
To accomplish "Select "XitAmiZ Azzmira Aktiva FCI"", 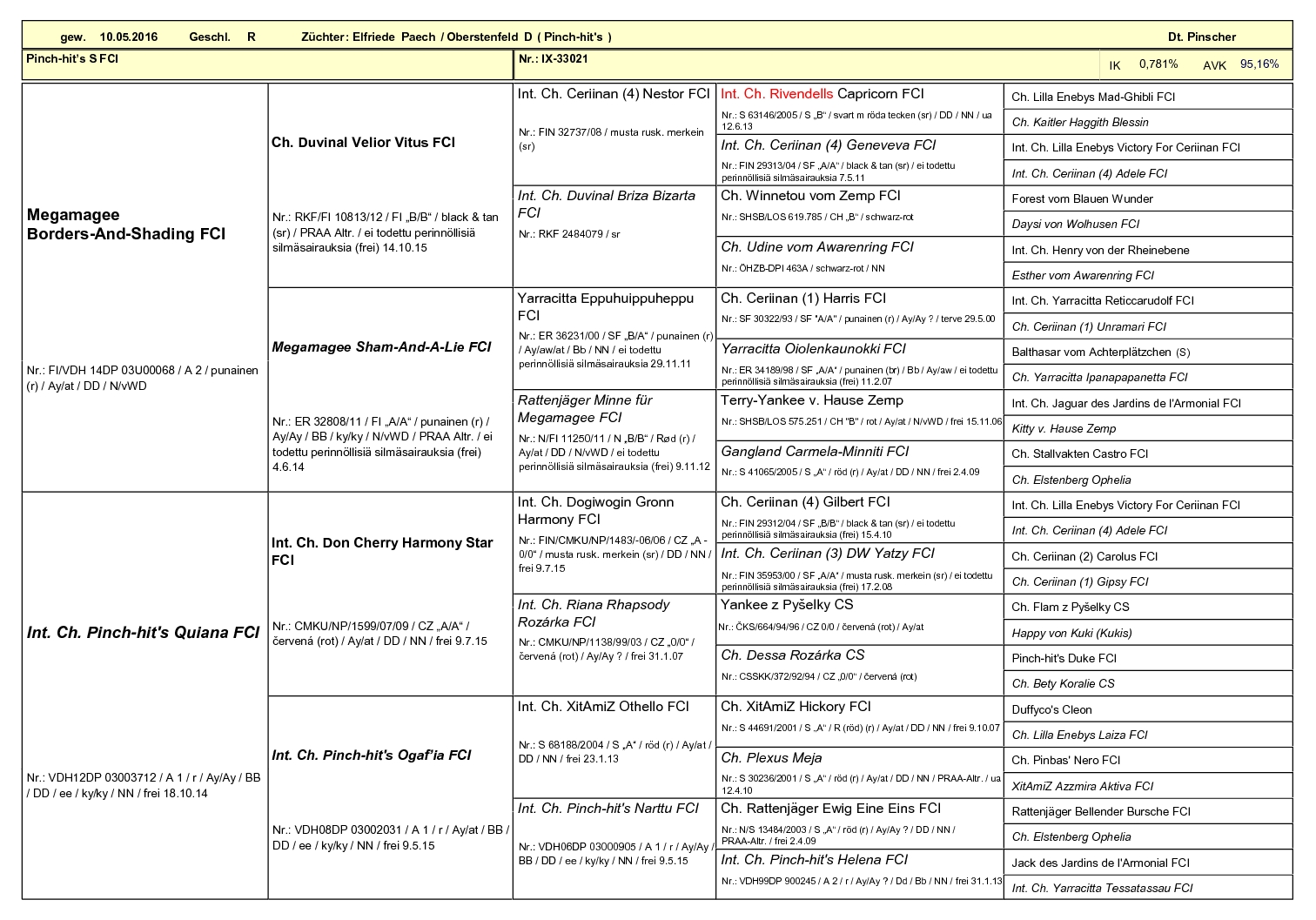I will (1083, 787).
